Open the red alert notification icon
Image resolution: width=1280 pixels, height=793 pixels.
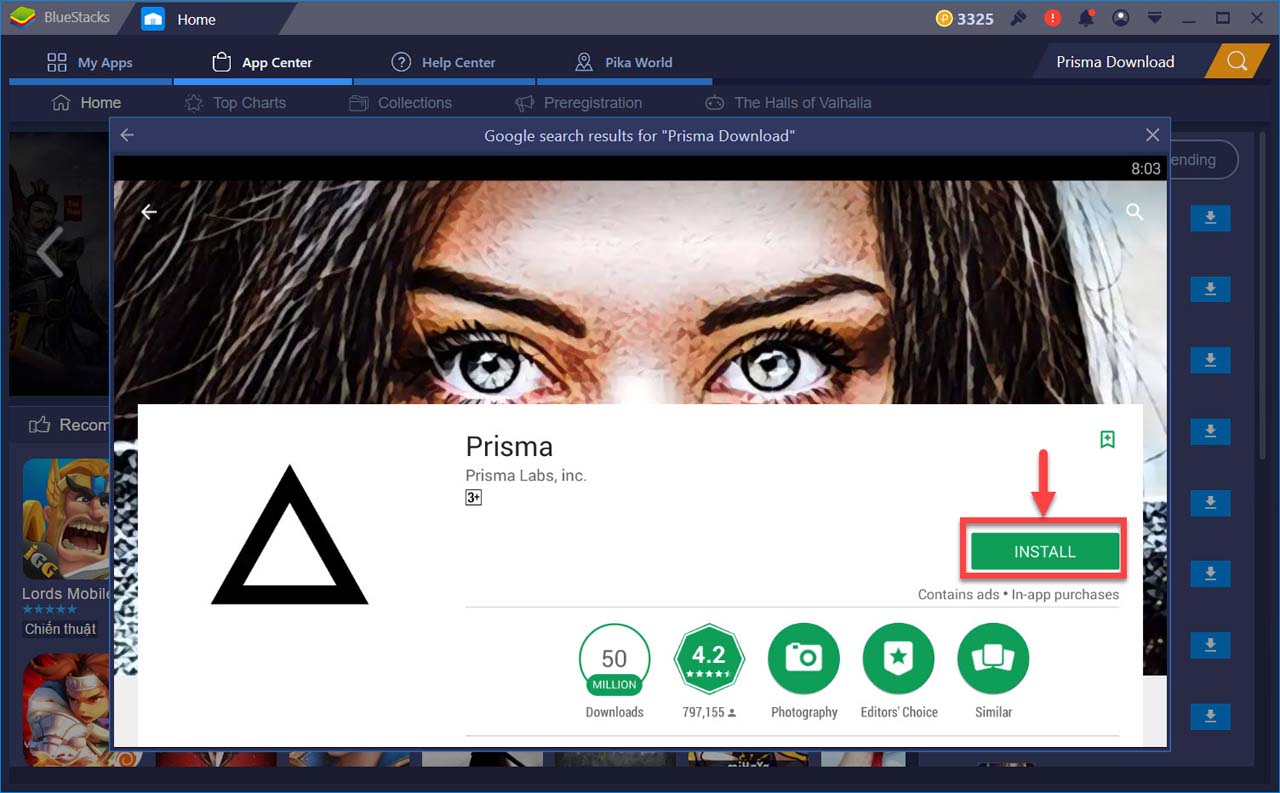pos(1052,18)
